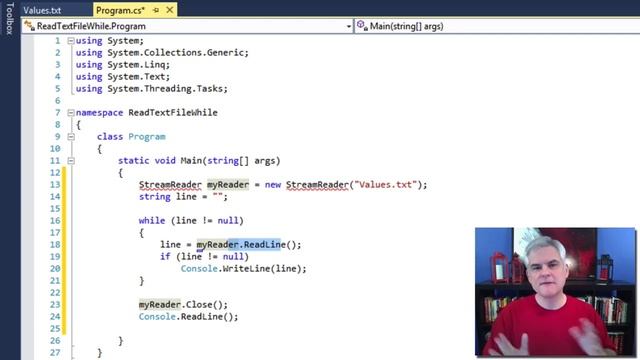Click string line declaration on line 14
This screenshot has height=360, width=640.
[183, 197]
